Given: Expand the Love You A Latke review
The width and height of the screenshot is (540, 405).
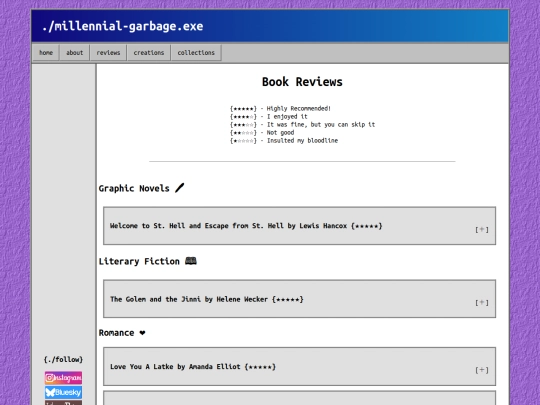Looking at the screenshot, I should point(482,370).
